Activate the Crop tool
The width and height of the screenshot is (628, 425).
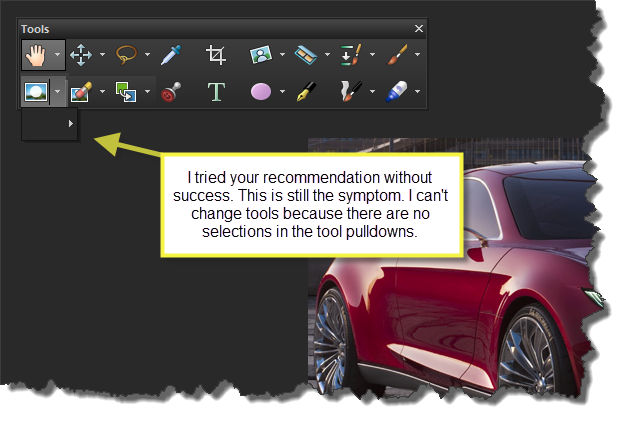pos(215,54)
